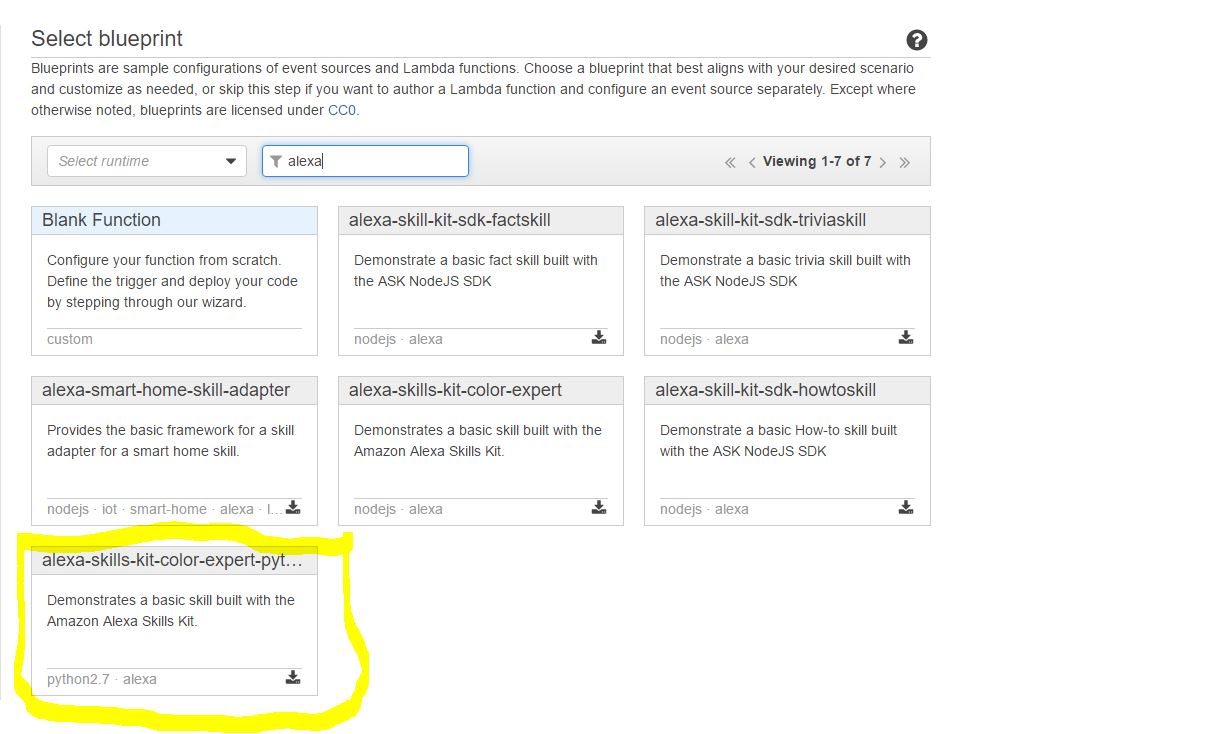
Task: Open the Select runtime dropdown
Action: click(147, 161)
